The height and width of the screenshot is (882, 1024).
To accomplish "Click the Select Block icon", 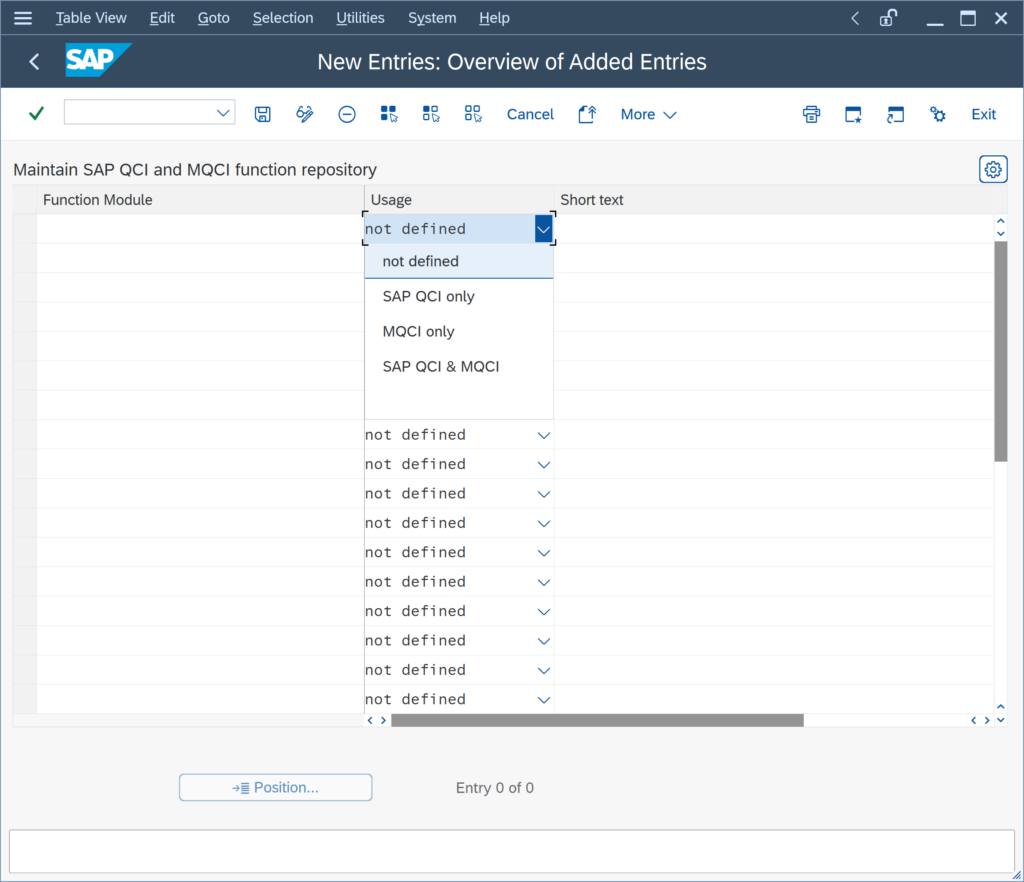I will click(431, 114).
